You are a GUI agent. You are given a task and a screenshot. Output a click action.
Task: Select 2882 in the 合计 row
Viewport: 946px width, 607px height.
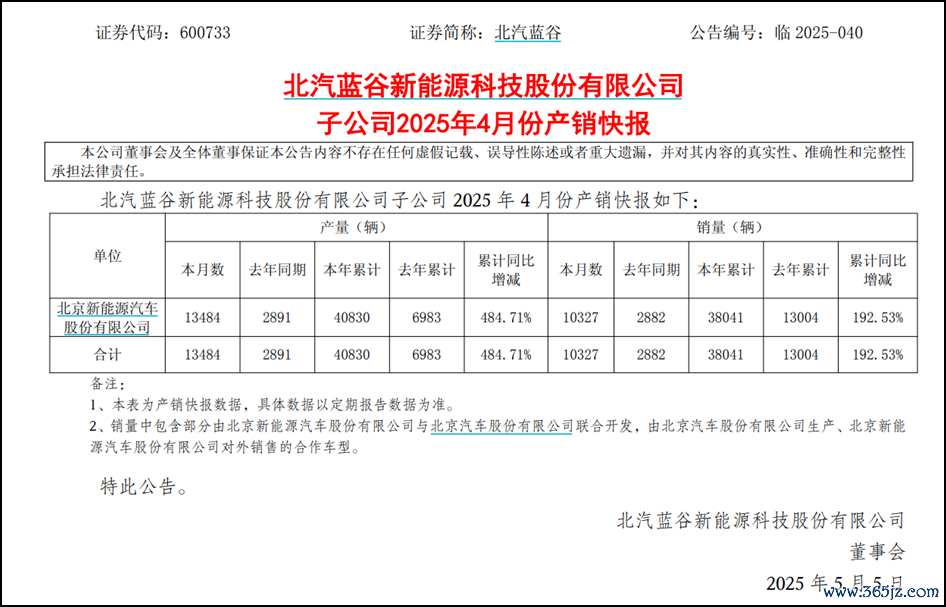pyautogui.click(x=652, y=355)
